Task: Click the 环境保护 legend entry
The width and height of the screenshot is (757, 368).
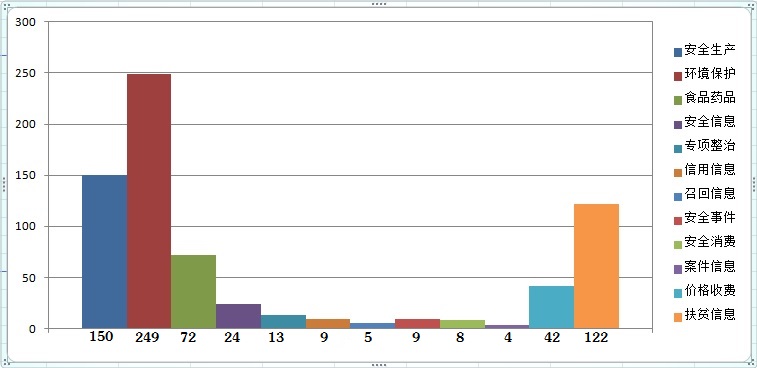Action: 705,74
